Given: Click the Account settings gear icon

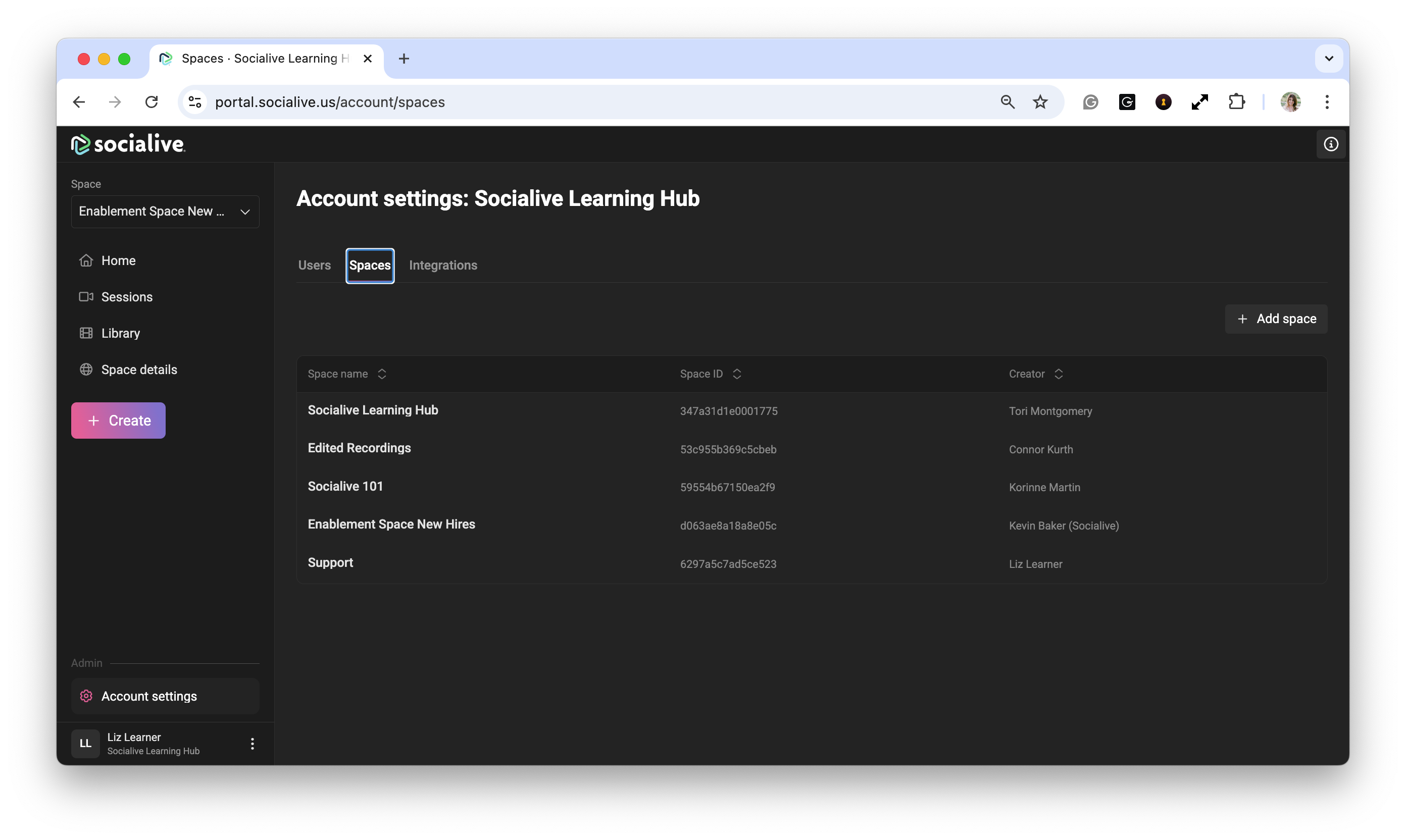Looking at the screenshot, I should tap(86, 696).
